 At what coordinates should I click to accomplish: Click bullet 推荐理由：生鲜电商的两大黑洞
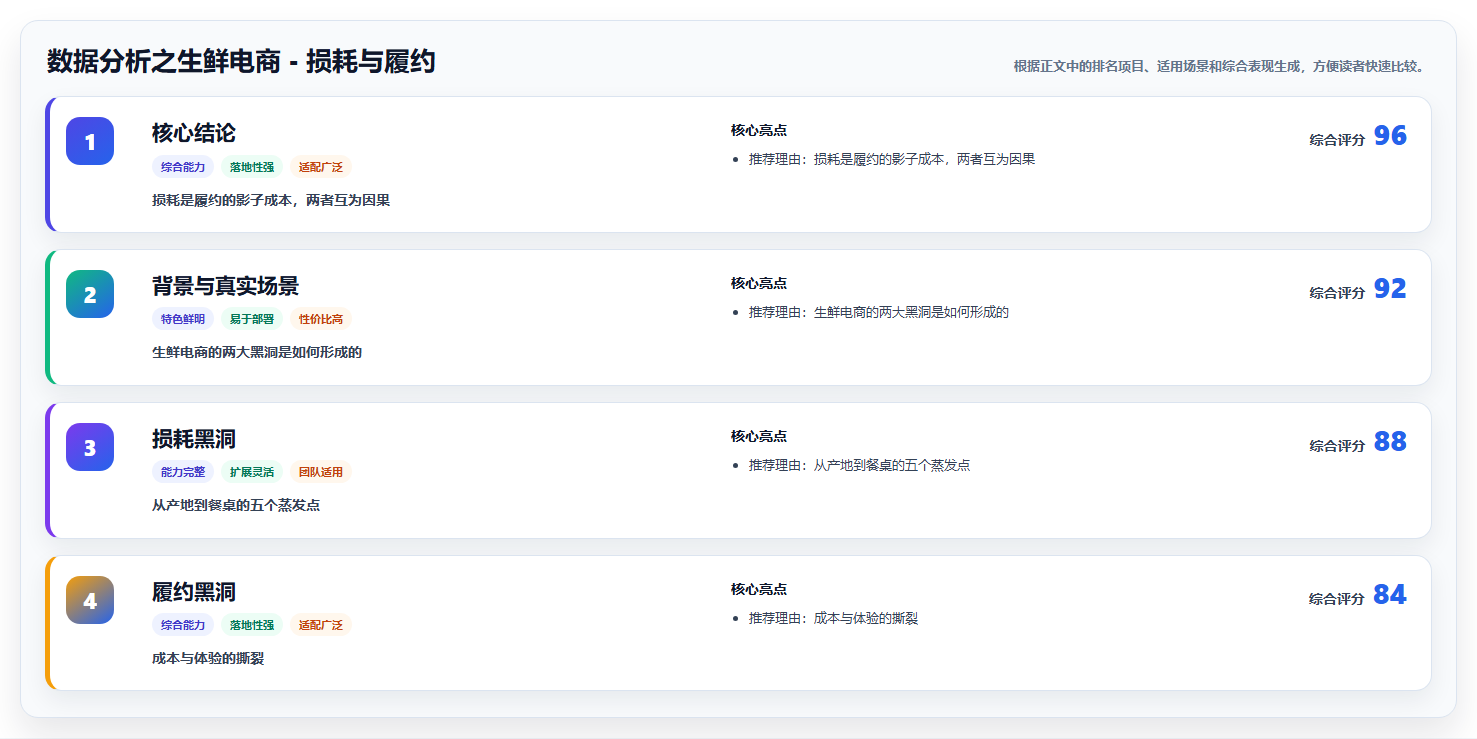[x=879, y=312]
